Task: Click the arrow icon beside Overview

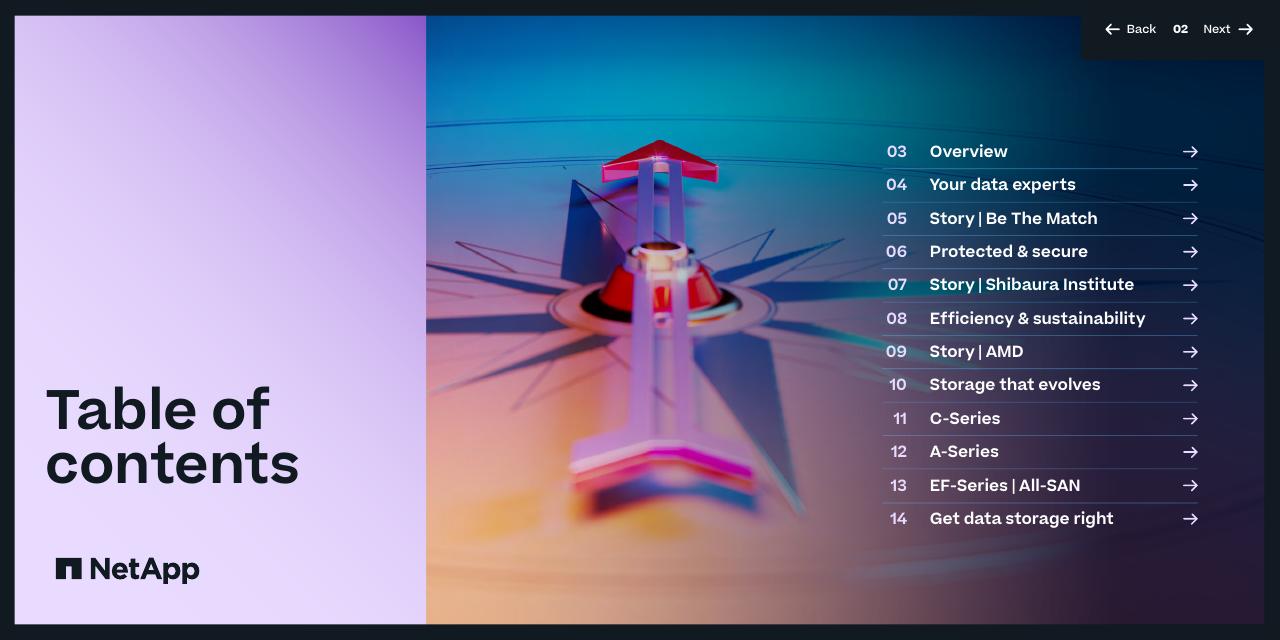Action: 1190,152
